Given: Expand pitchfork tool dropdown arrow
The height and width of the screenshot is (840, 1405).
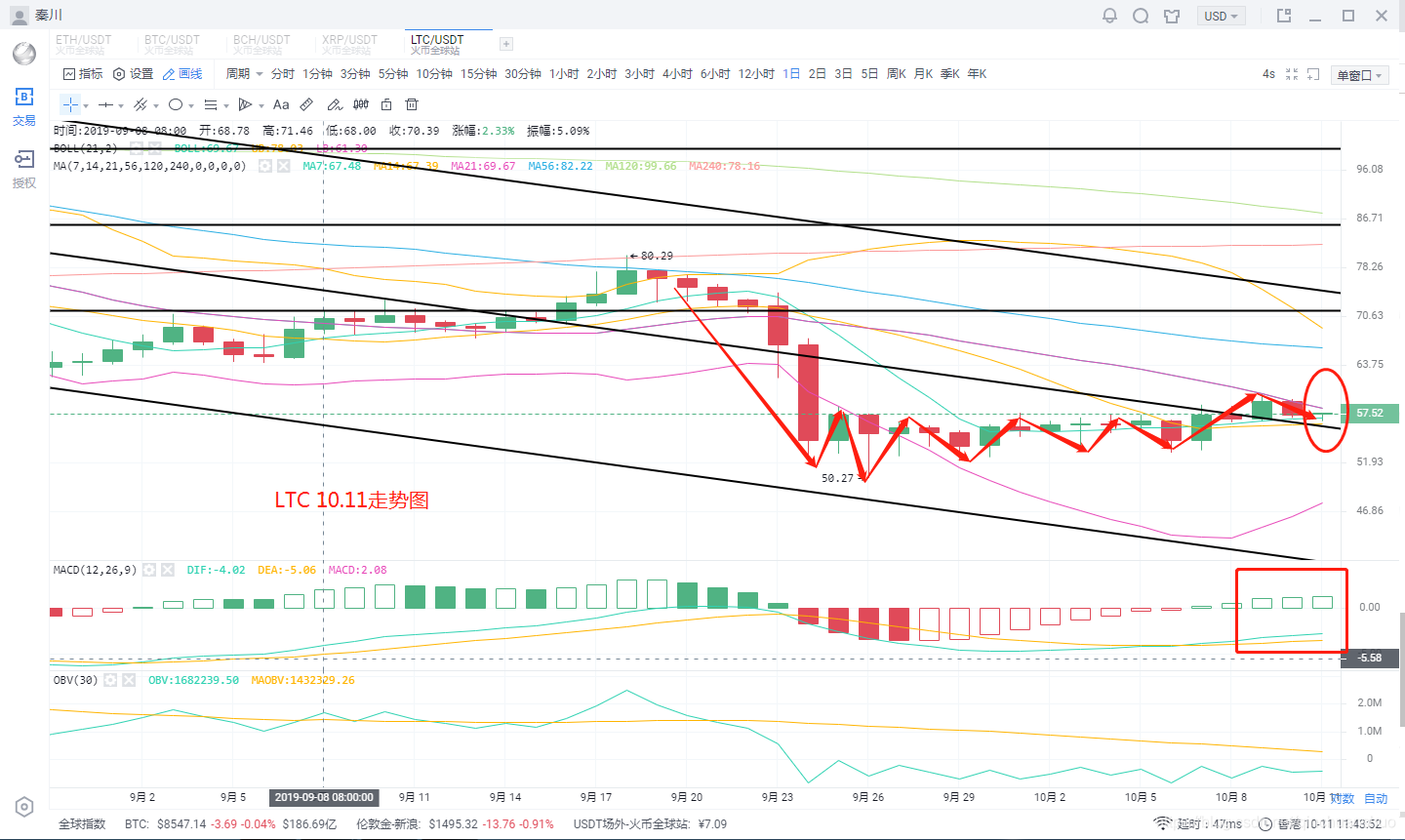Looking at the screenshot, I should (261, 105).
